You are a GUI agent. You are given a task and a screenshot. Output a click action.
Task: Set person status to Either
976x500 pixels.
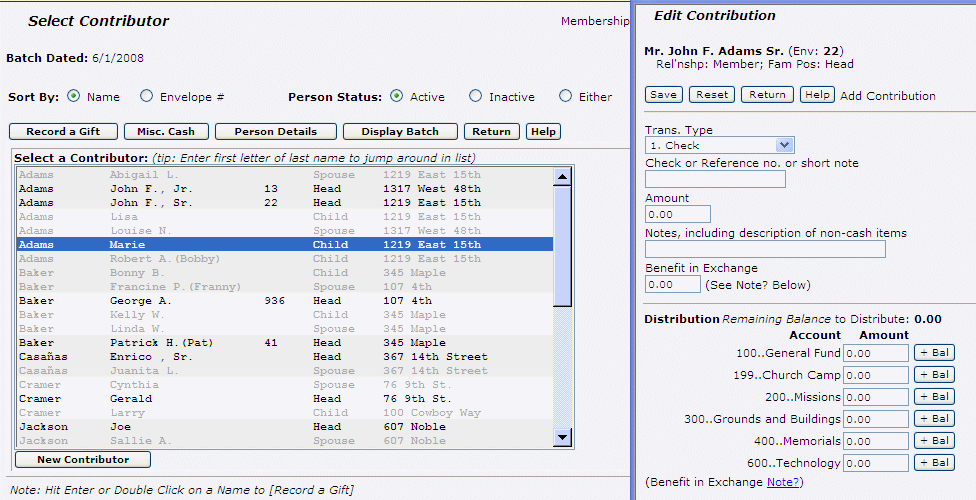click(565, 97)
